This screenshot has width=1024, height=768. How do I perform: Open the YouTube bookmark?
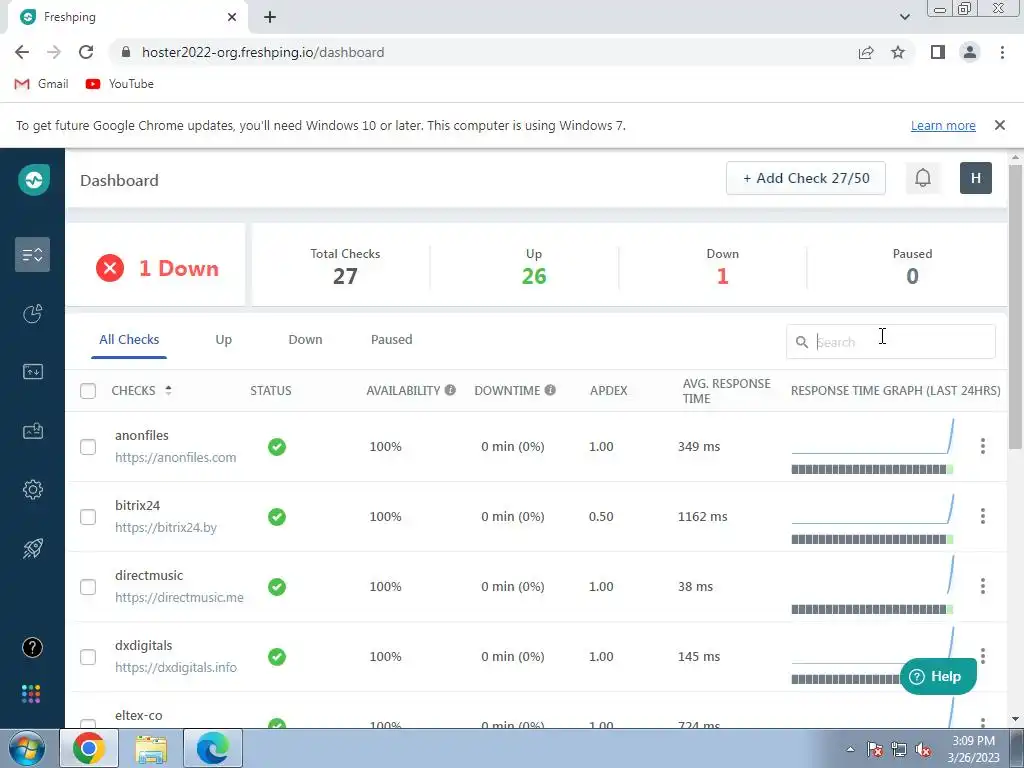point(120,84)
